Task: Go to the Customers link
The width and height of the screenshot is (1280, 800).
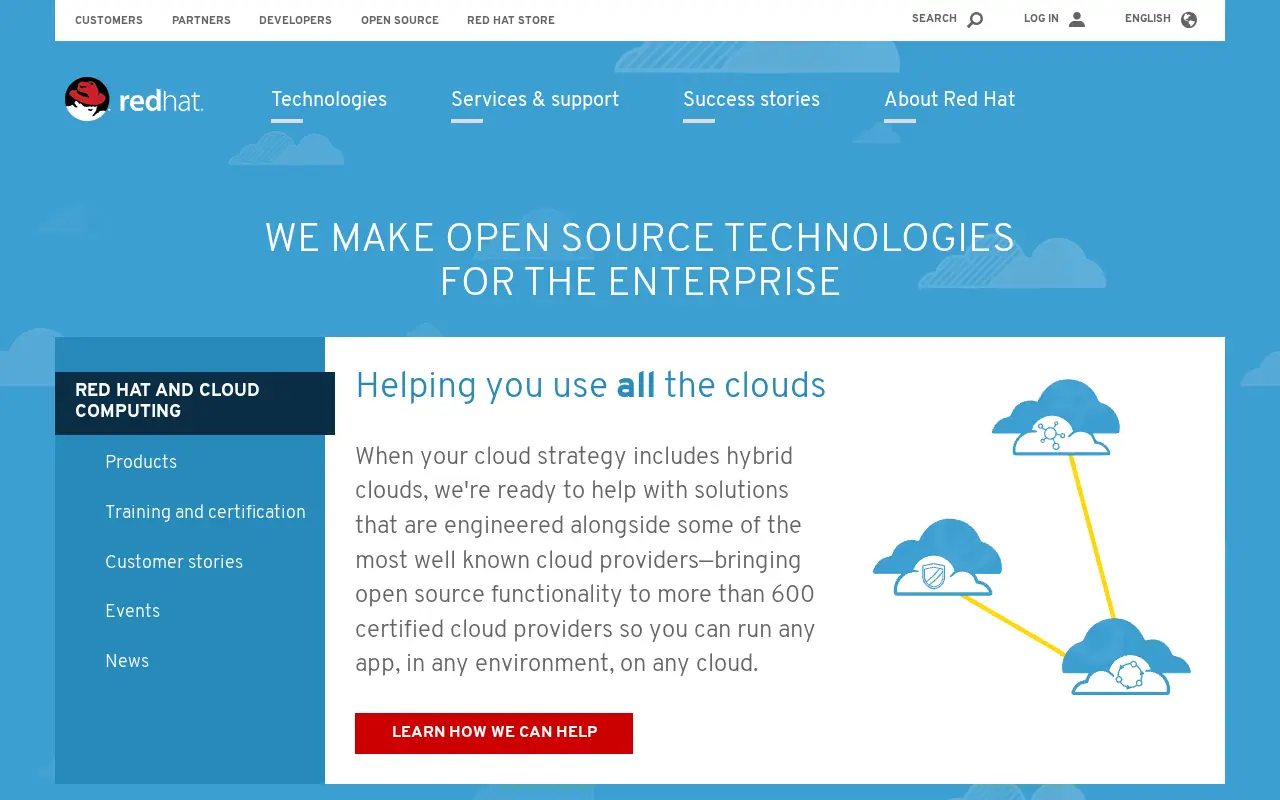Action: 109,20
